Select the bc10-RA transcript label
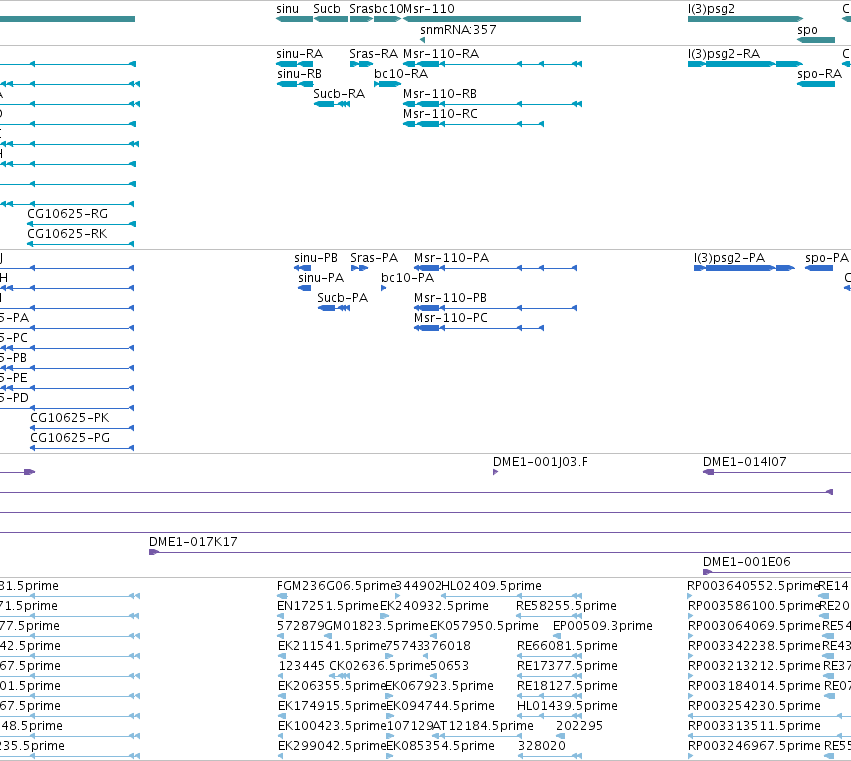 click(x=401, y=74)
